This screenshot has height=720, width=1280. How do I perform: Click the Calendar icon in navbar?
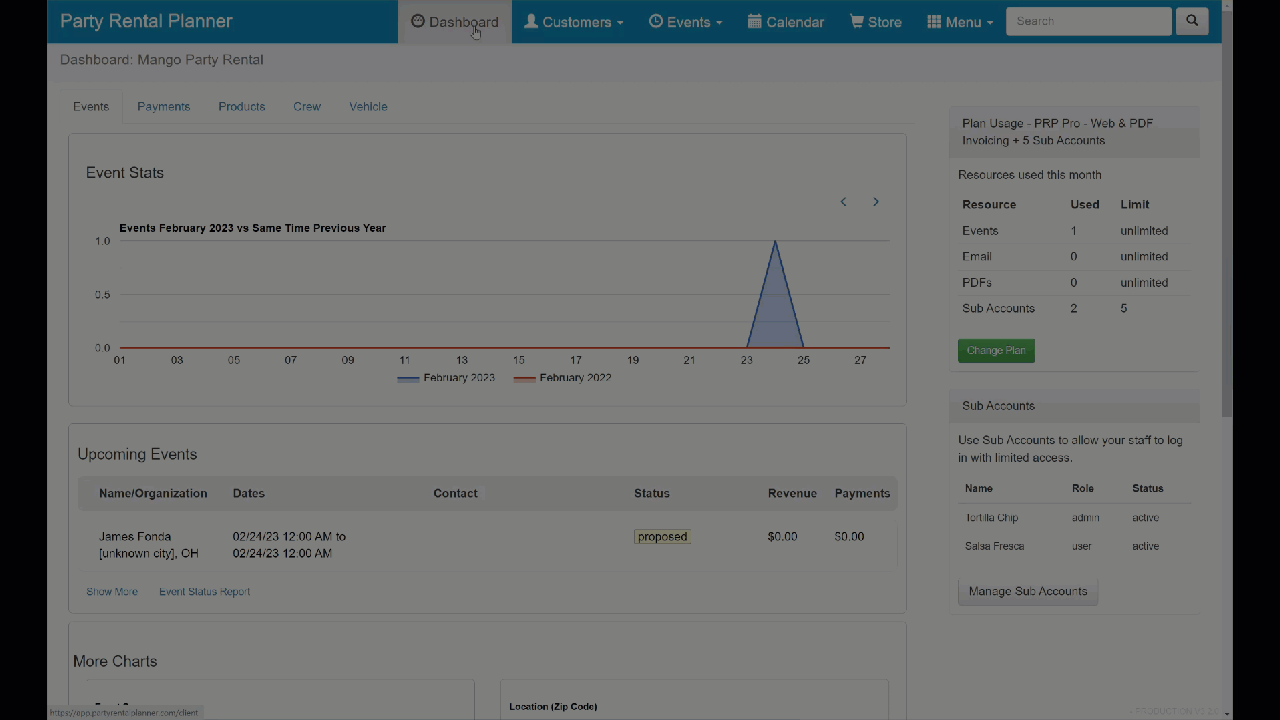tap(755, 21)
